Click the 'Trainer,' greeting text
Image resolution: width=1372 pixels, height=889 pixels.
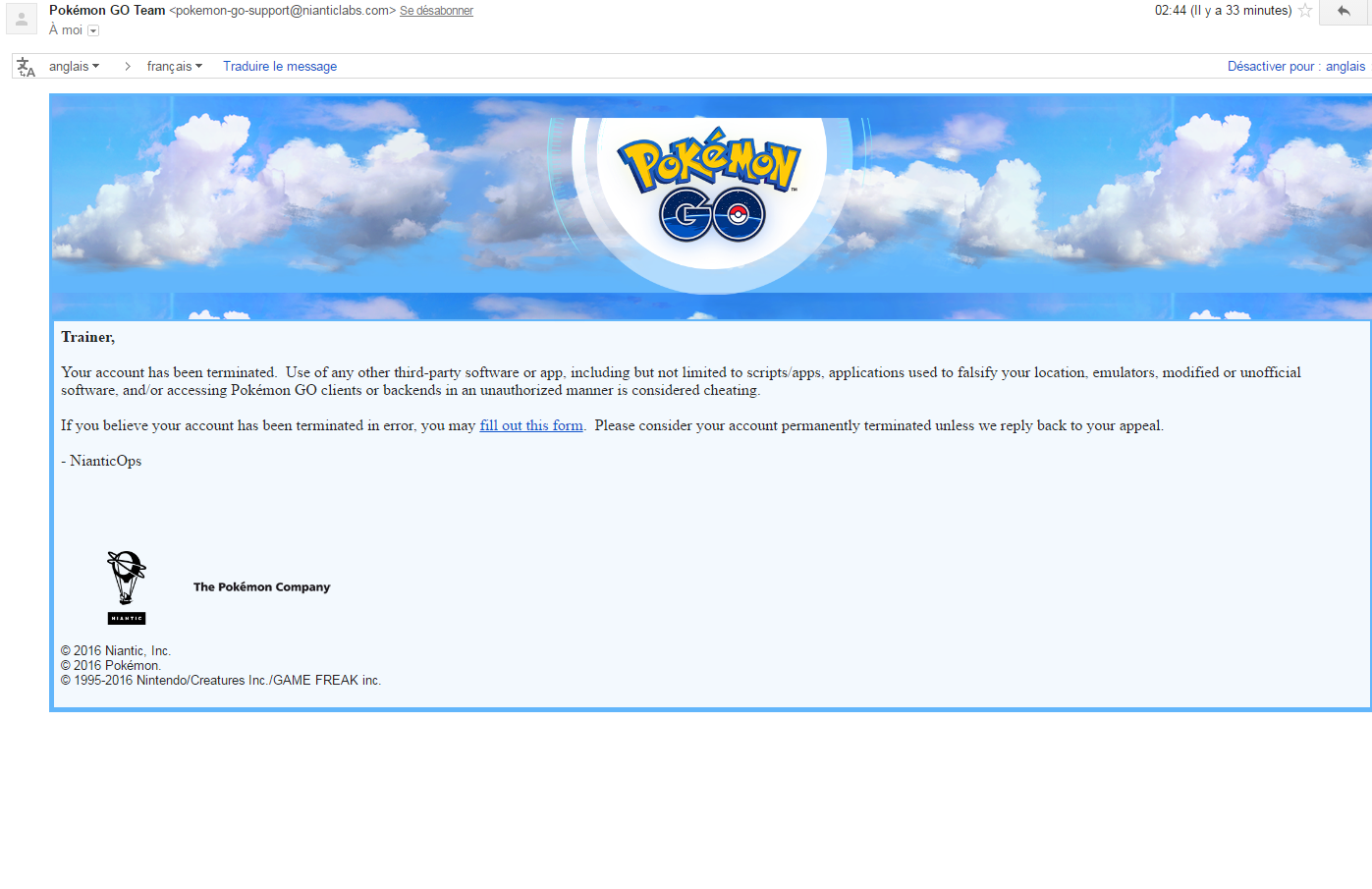coord(87,337)
